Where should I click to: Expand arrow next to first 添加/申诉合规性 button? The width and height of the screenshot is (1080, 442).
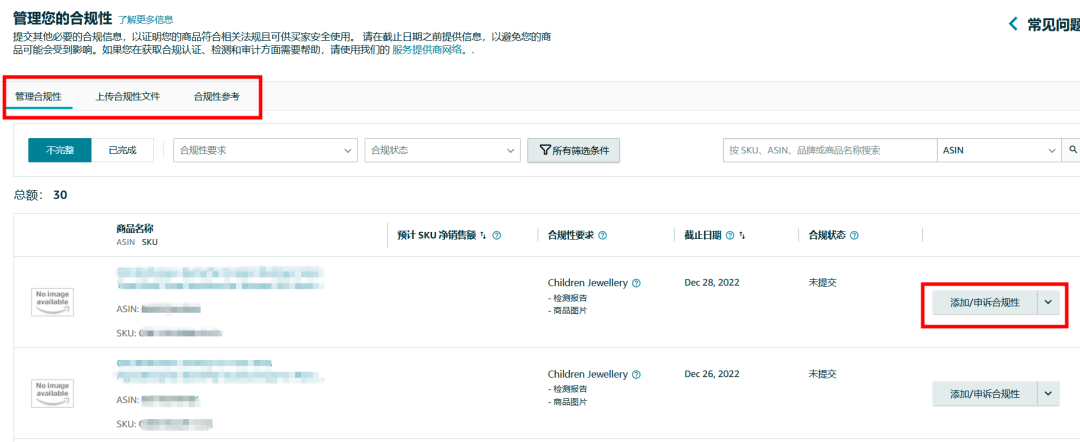coord(1048,301)
